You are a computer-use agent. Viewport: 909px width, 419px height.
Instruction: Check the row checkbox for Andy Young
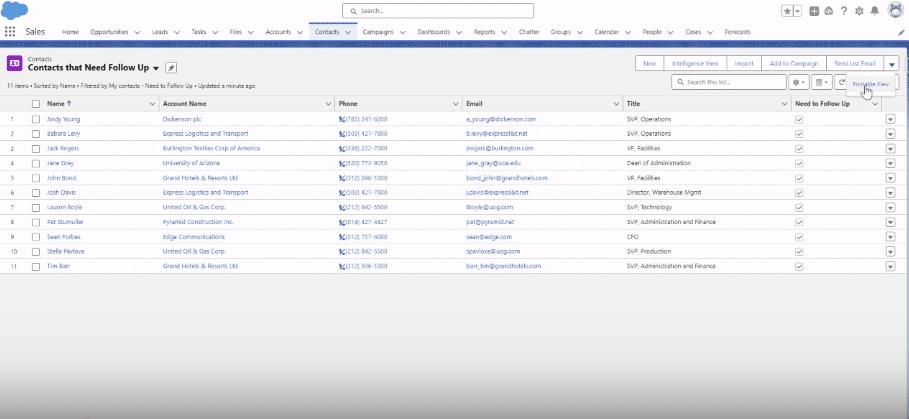pos(36,119)
